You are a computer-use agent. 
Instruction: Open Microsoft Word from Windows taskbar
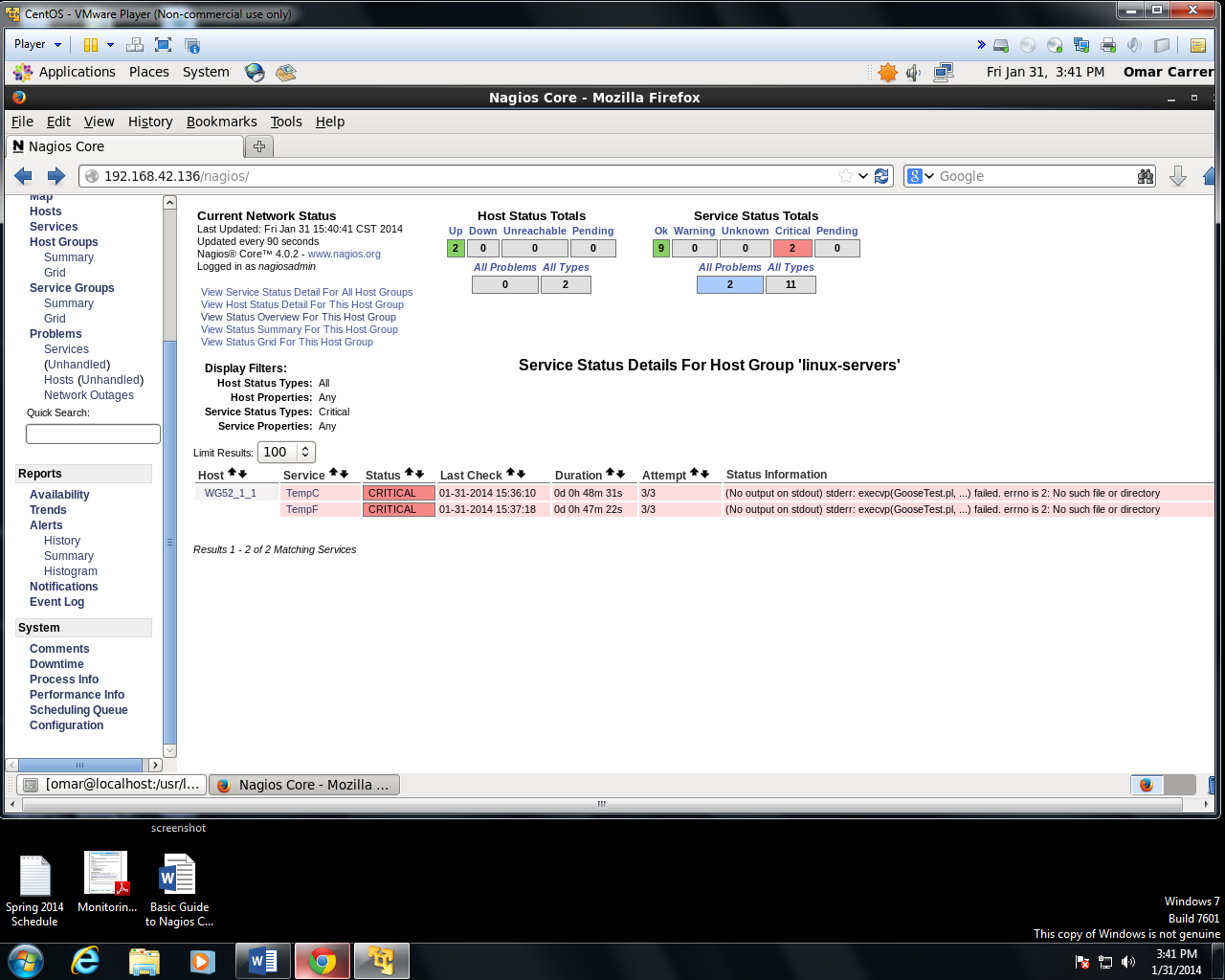(x=262, y=961)
